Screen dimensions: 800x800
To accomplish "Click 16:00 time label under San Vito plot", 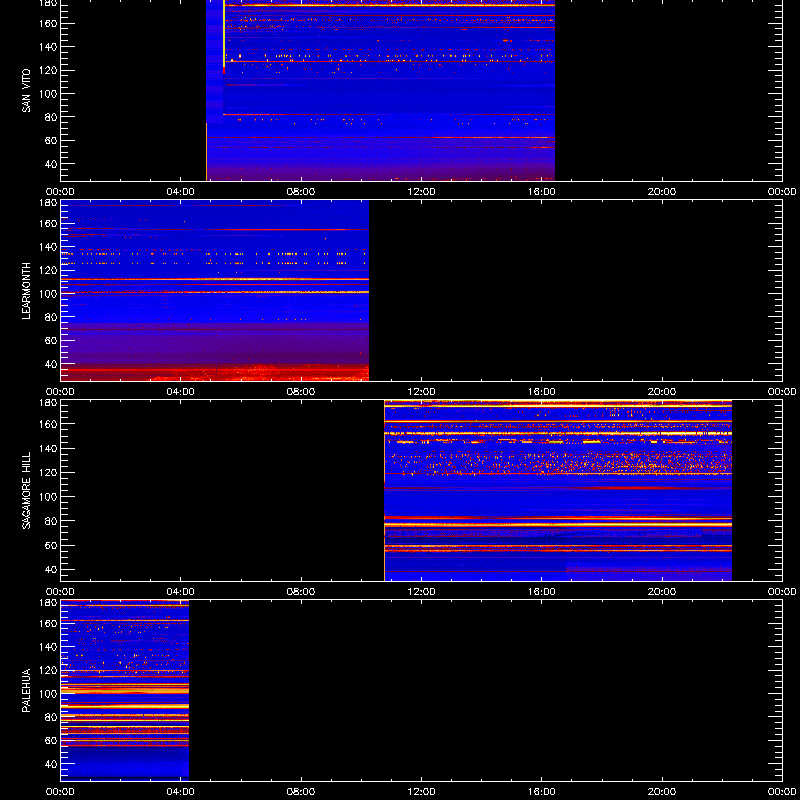I will pos(542,192).
